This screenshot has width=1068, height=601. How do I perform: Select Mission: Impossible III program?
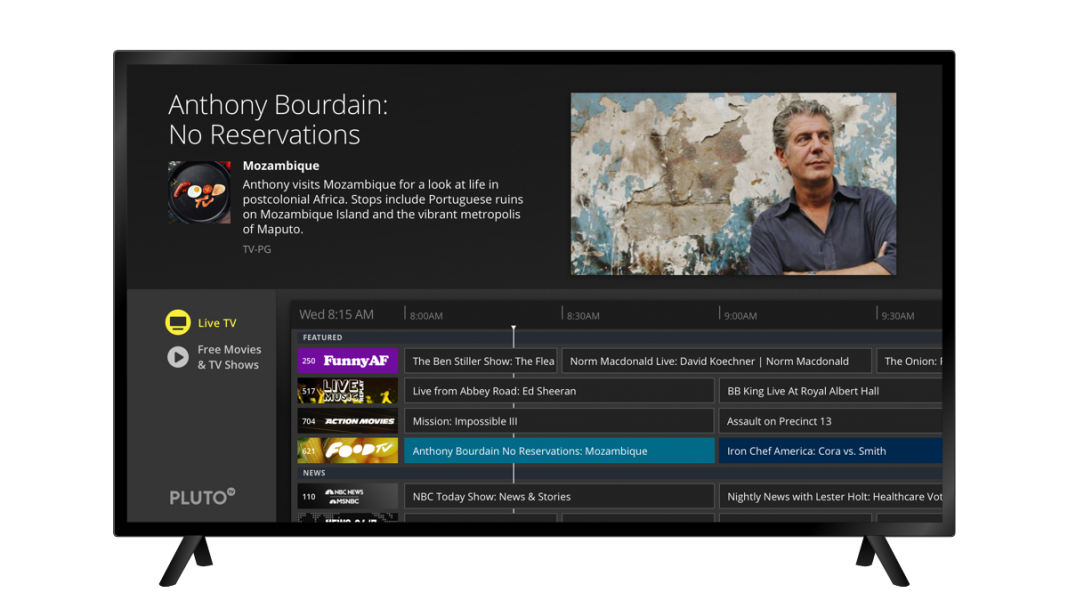click(559, 421)
